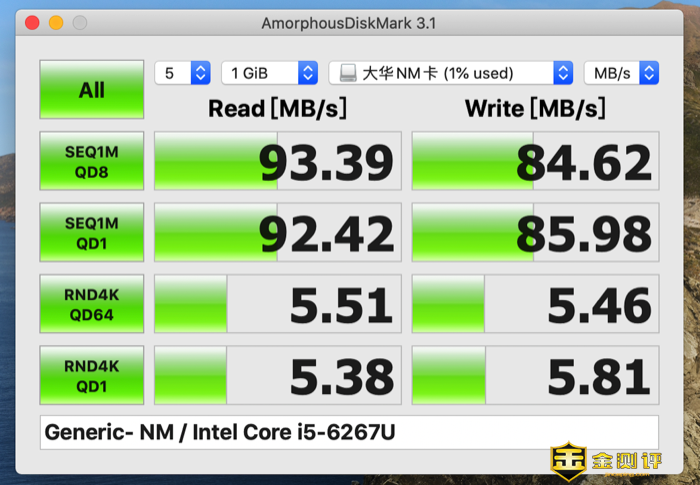Choose a disk from the 大华NM卡 dropdown
Screen dimensions: 700x485
pos(451,73)
